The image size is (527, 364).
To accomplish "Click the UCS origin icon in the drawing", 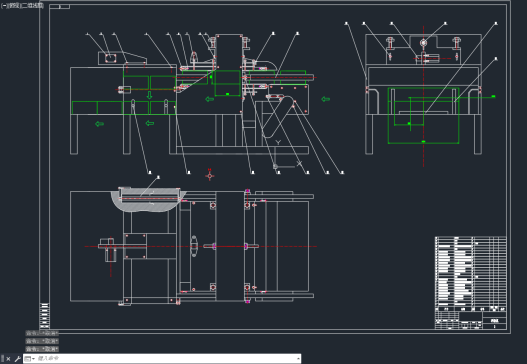I will (x=275, y=166).
